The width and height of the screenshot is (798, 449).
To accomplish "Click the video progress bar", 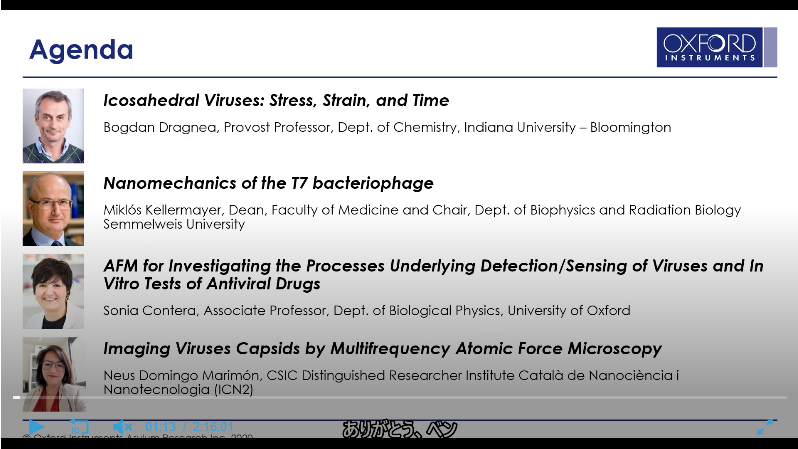I will 400,419.
